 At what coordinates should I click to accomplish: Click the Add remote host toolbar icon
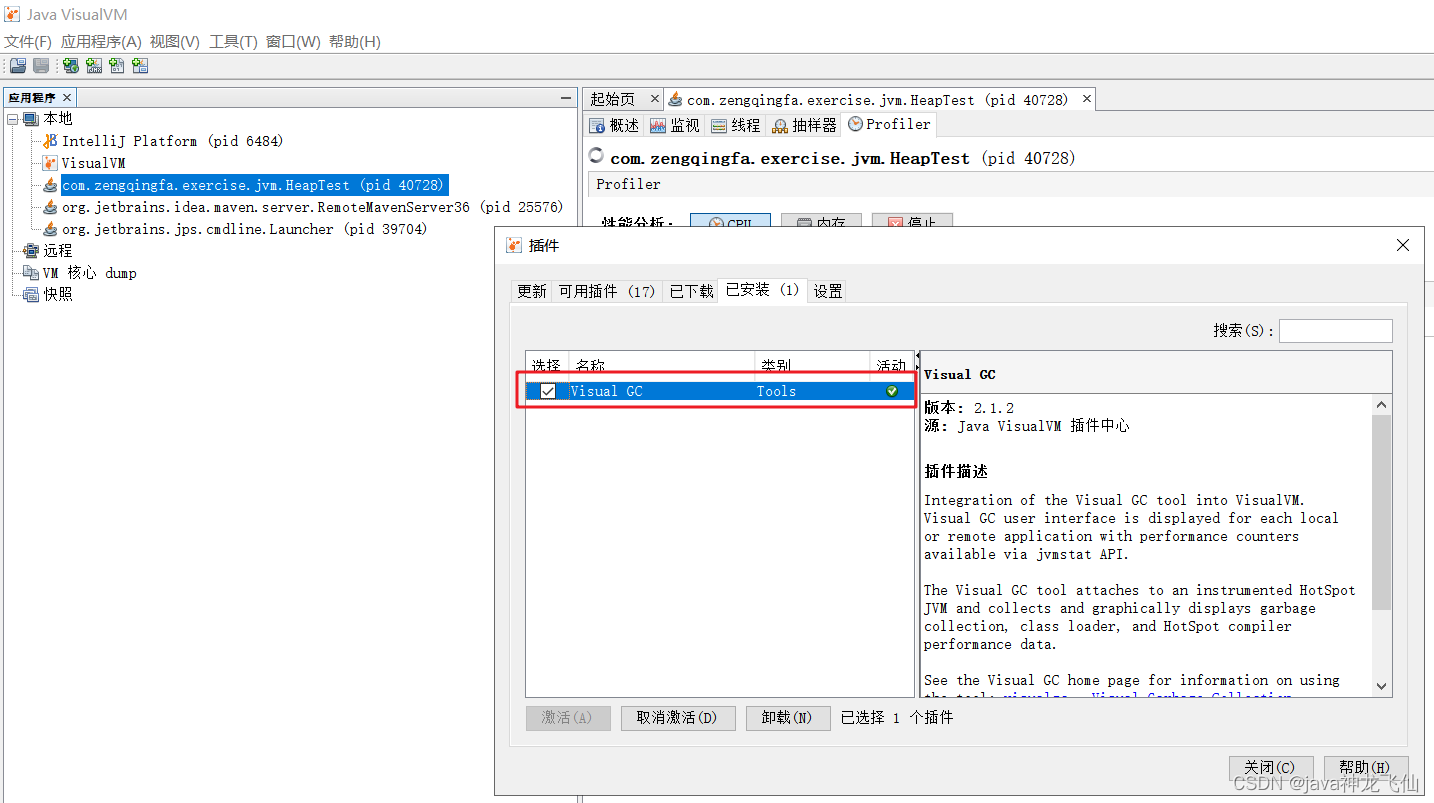(x=71, y=66)
